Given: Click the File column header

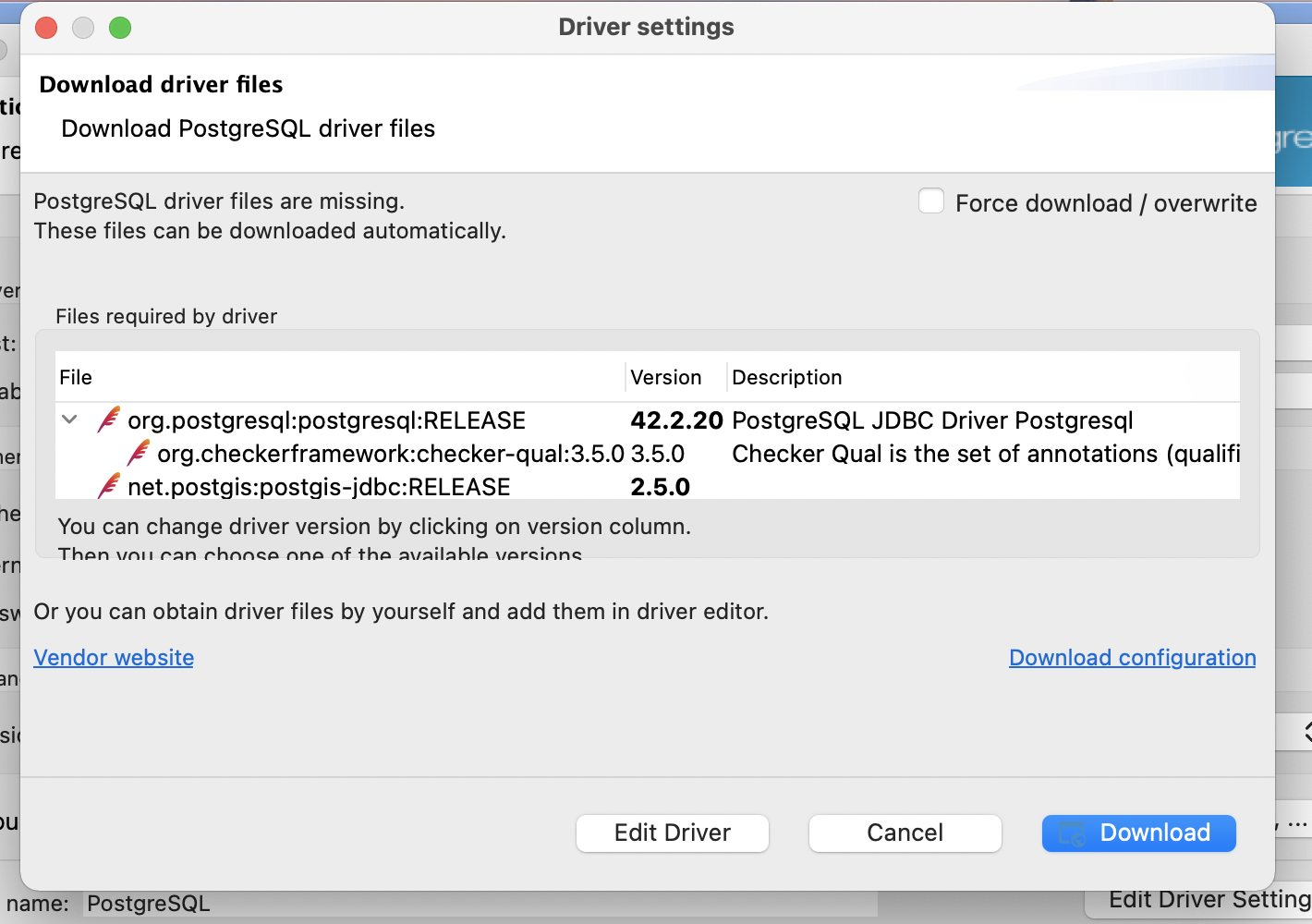Looking at the screenshot, I should click(x=340, y=377).
